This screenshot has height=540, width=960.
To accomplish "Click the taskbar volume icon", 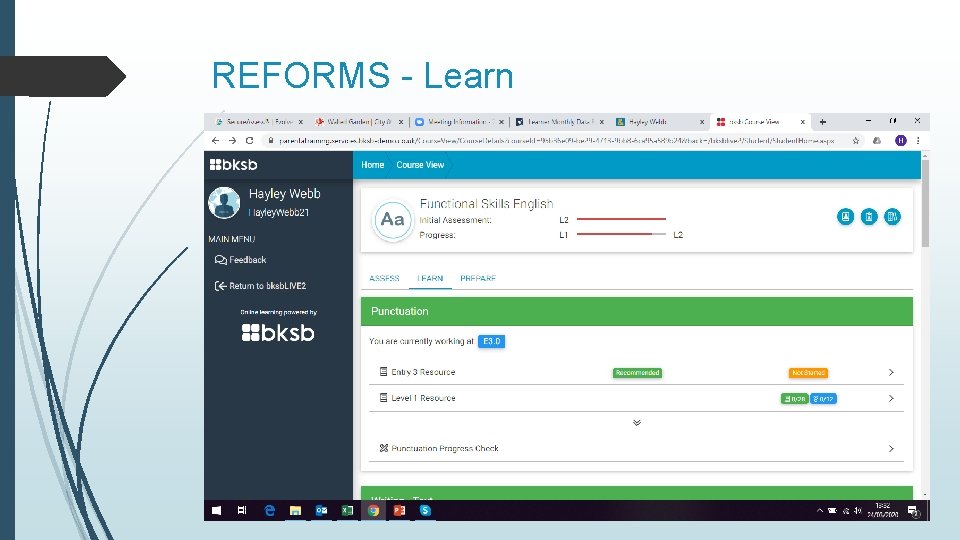I will (857, 511).
